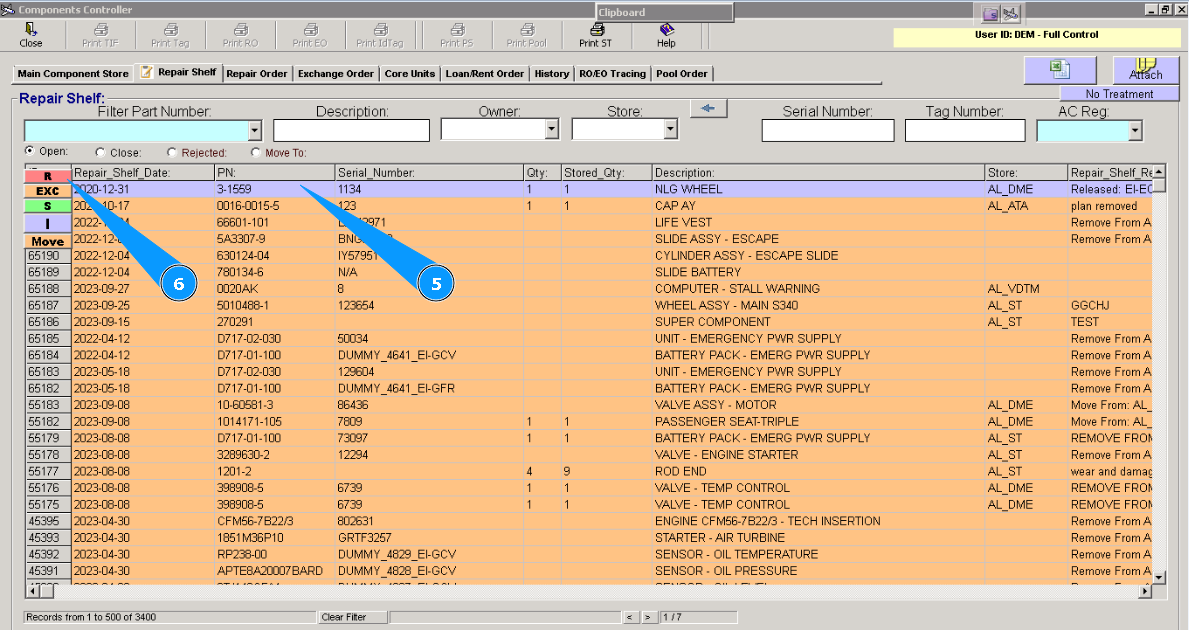Open the Store dropdown

(x=670, y=130)
